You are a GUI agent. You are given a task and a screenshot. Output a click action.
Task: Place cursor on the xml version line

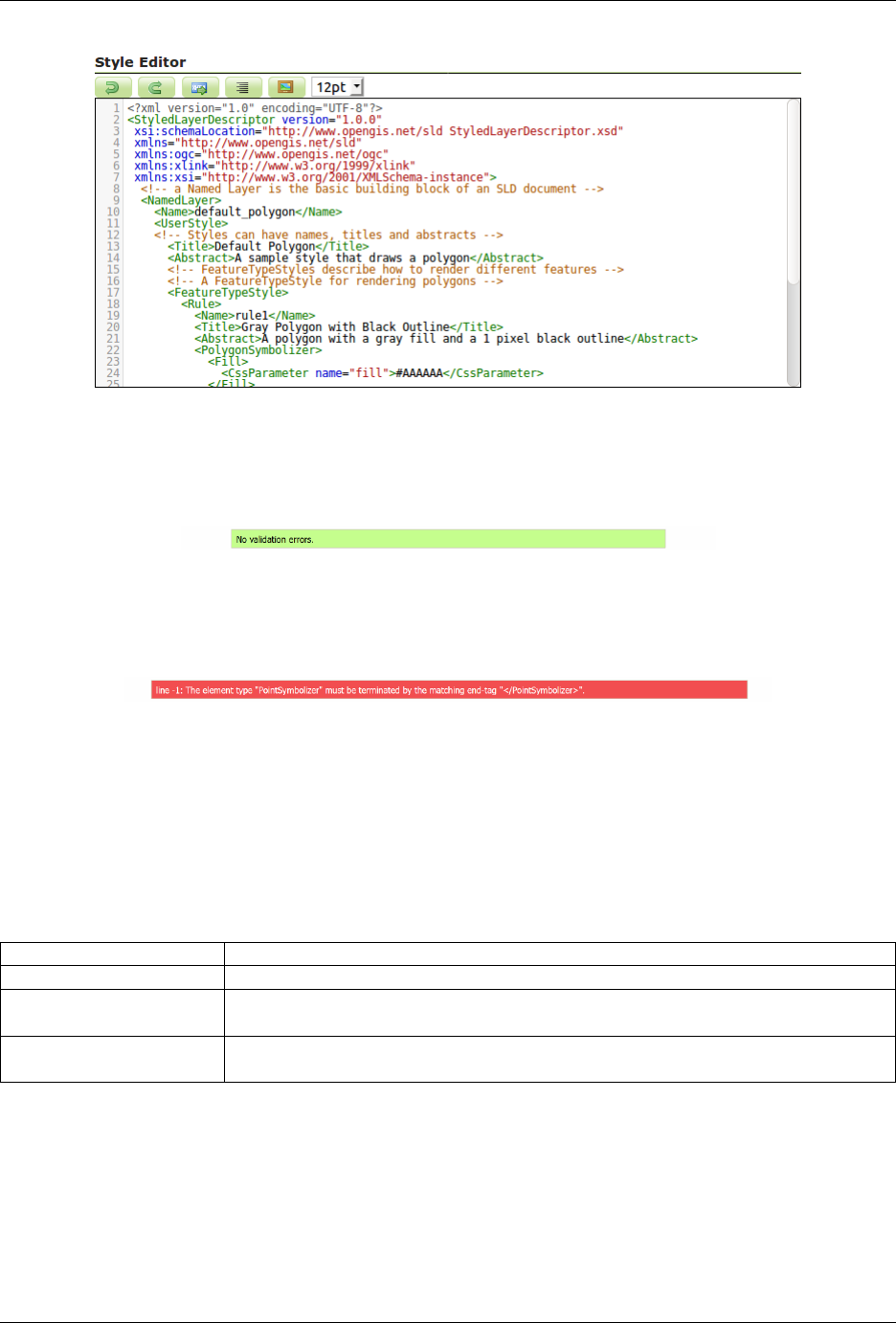pyautogui.click(x=255, y=108)
